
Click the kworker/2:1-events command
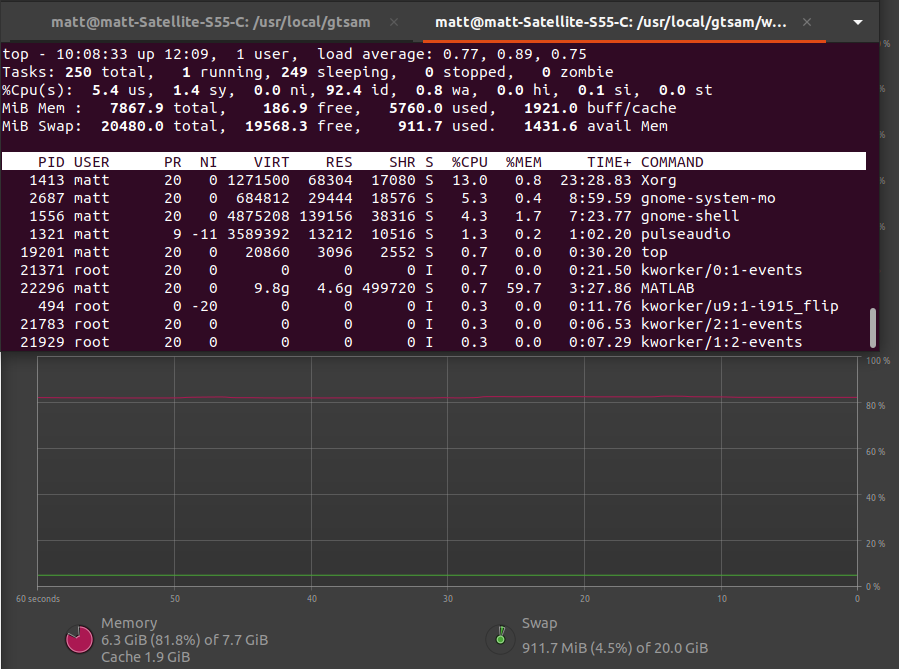click(721, 324)
